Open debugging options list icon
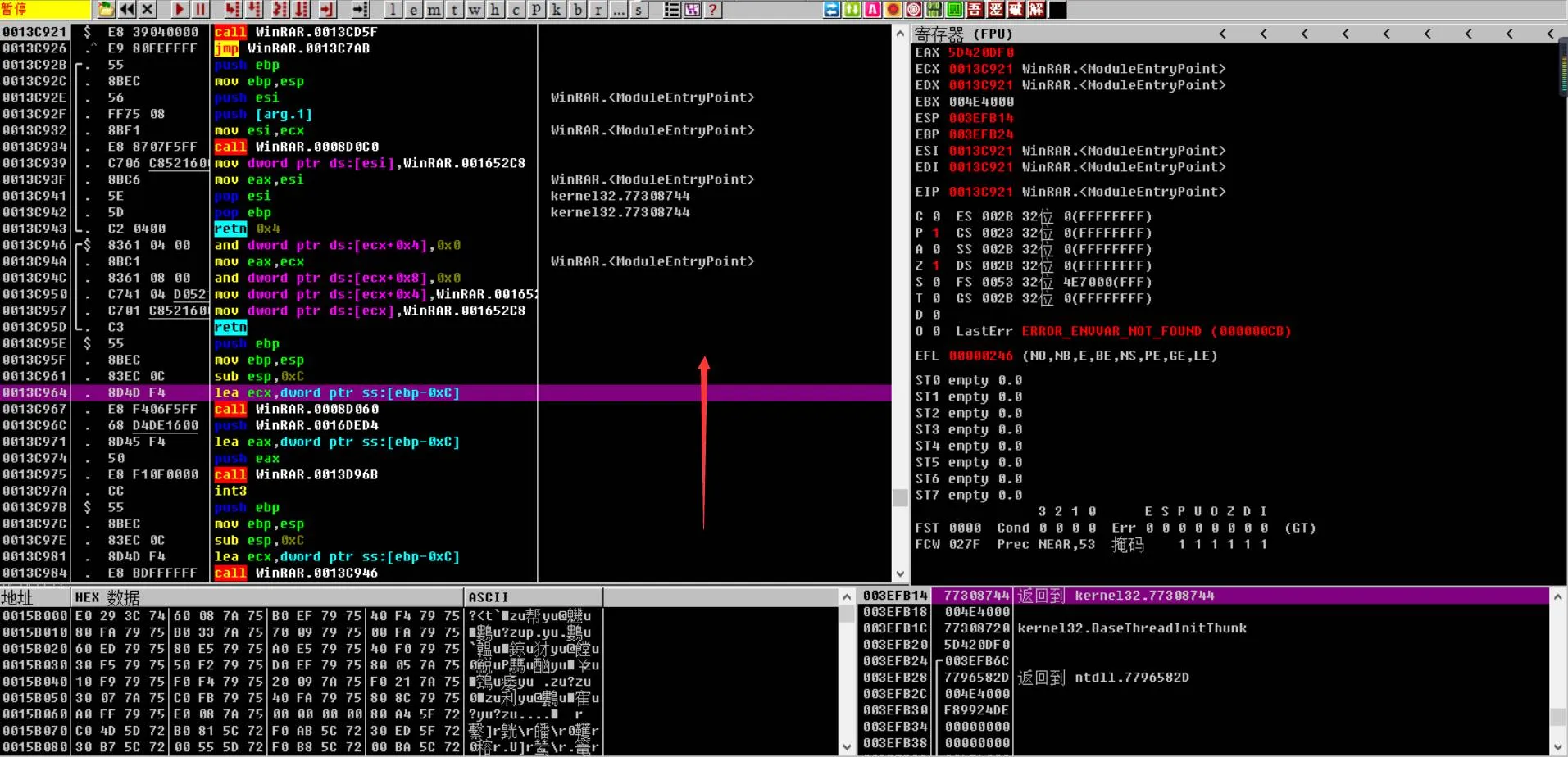Screen dimensions: 1568x757 (671, 10)
